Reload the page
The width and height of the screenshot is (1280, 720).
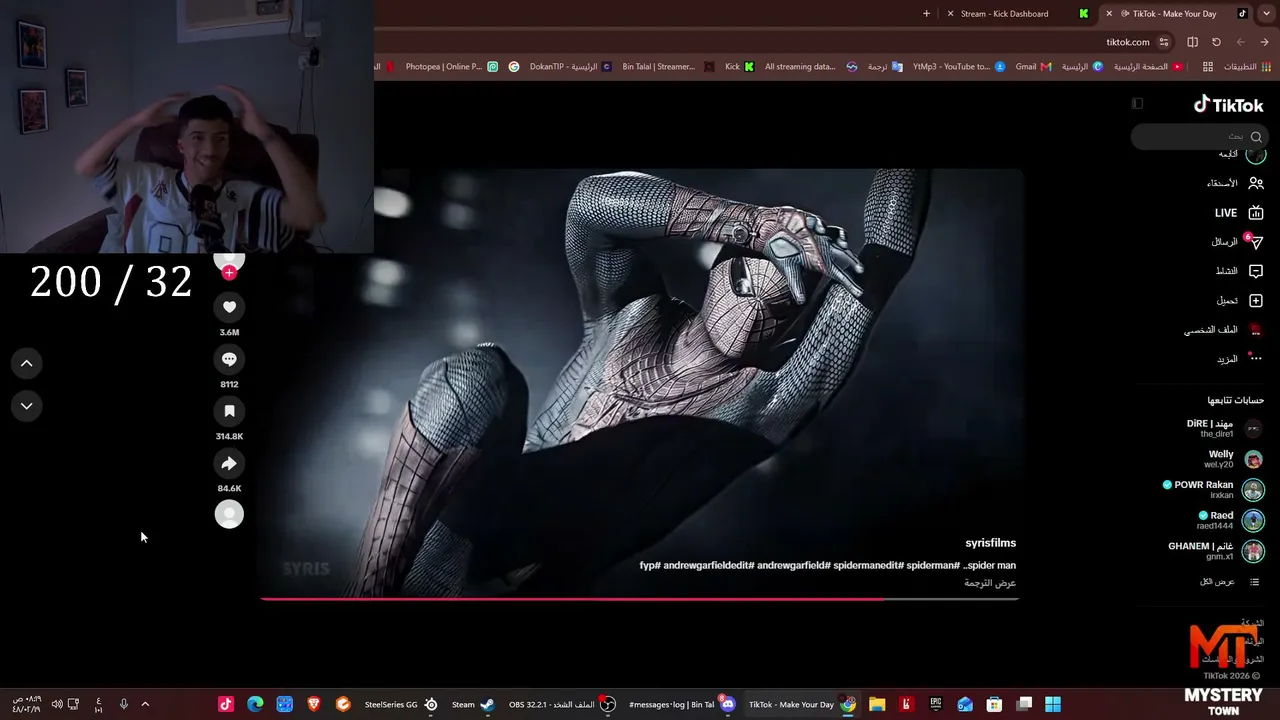click(x=1216, y=42)
